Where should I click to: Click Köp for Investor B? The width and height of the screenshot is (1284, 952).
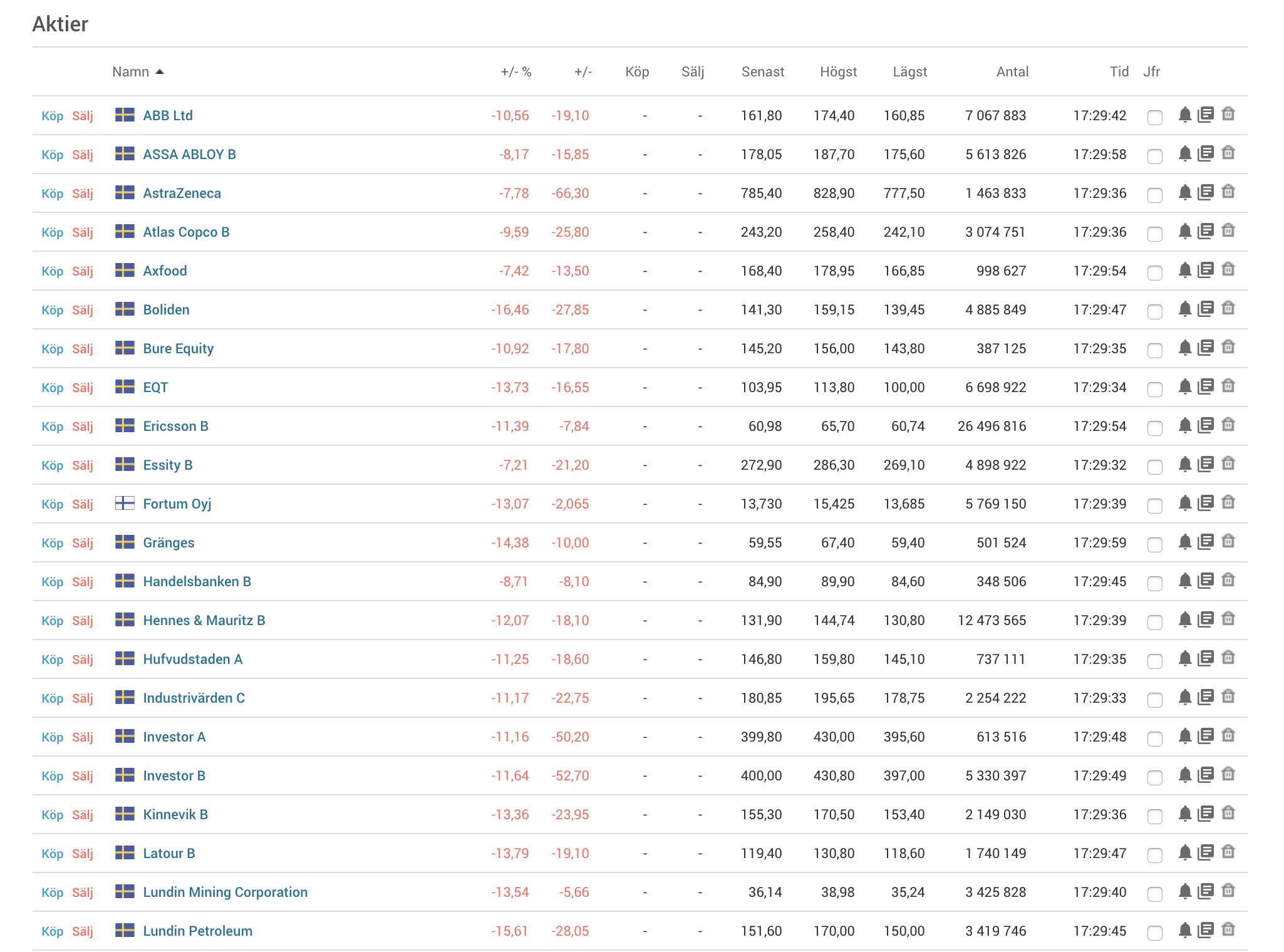point(53,776)
